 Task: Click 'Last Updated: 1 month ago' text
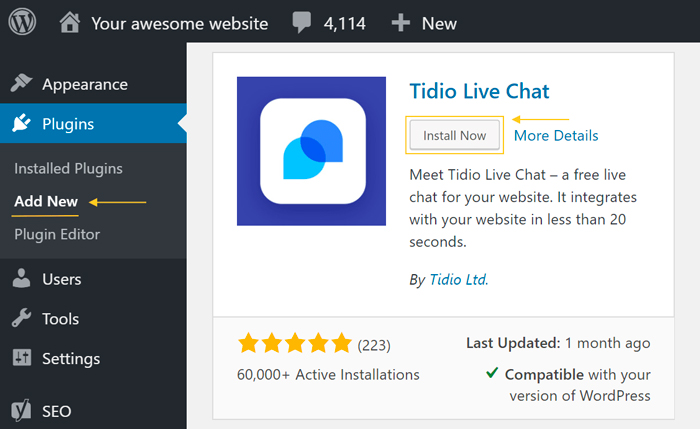(558, 343)
